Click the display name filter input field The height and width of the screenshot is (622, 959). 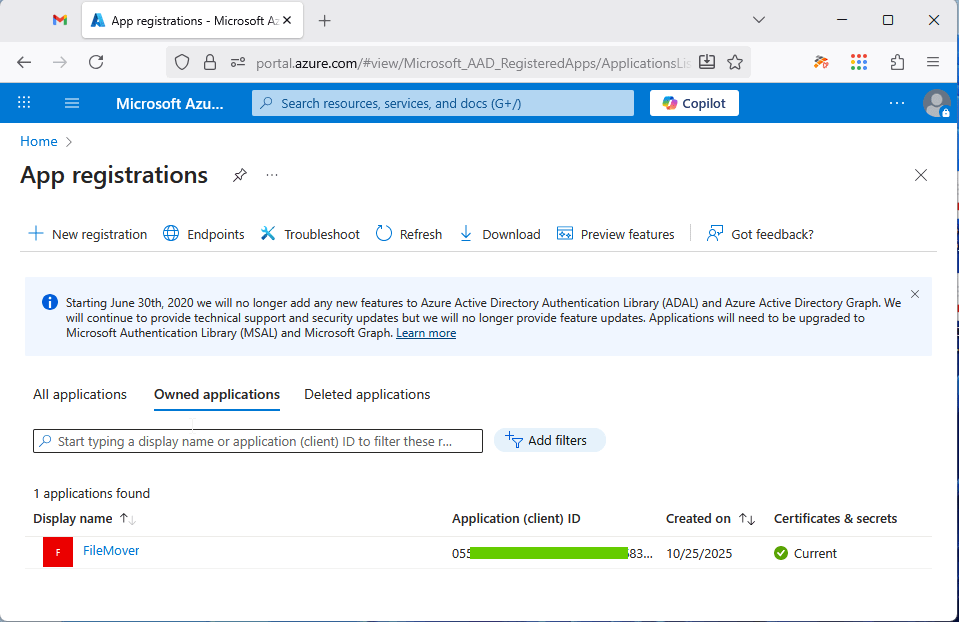[257, 440]
